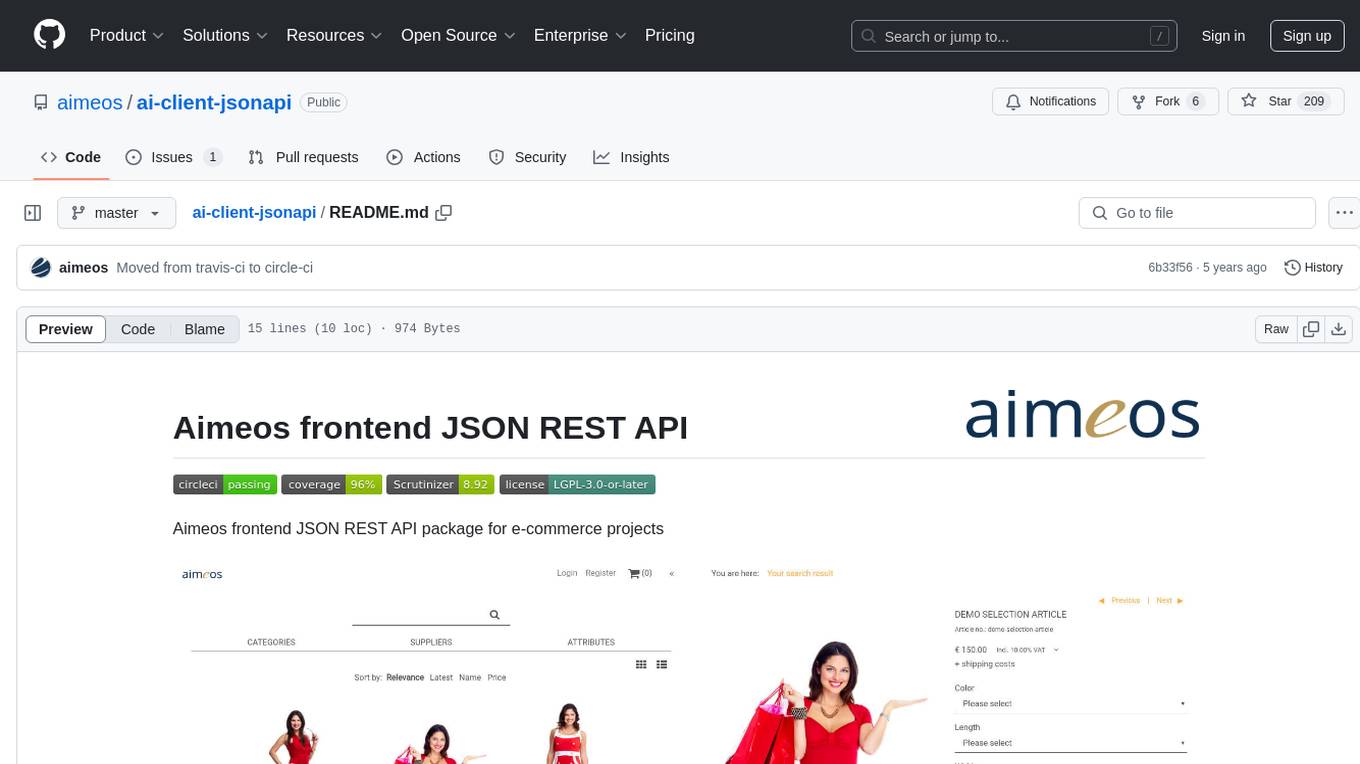Click the 15 lines 974 Bytes info
This screenshot has height=764, width=1360.
tap(354, 329)
